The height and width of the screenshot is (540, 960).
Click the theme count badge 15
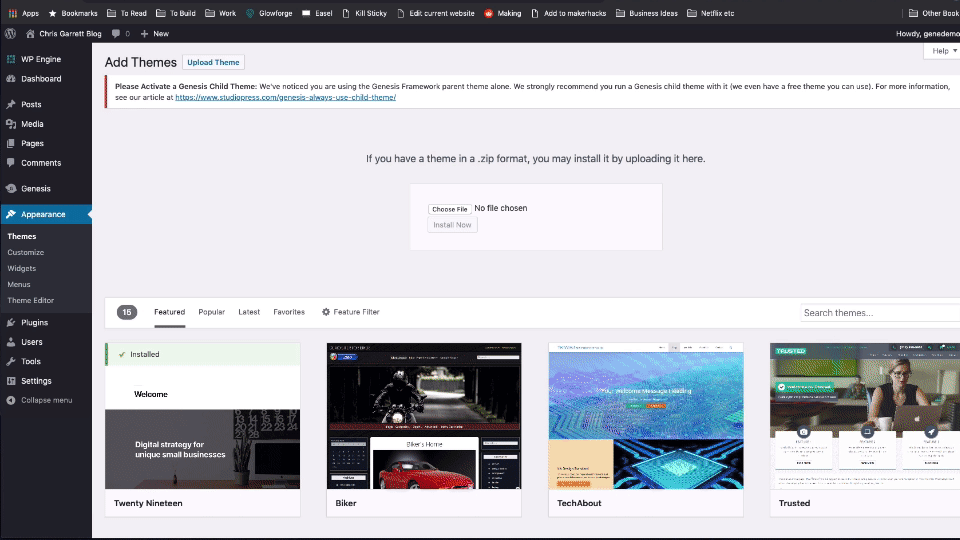pyautogui.click(x=127, y=312)
